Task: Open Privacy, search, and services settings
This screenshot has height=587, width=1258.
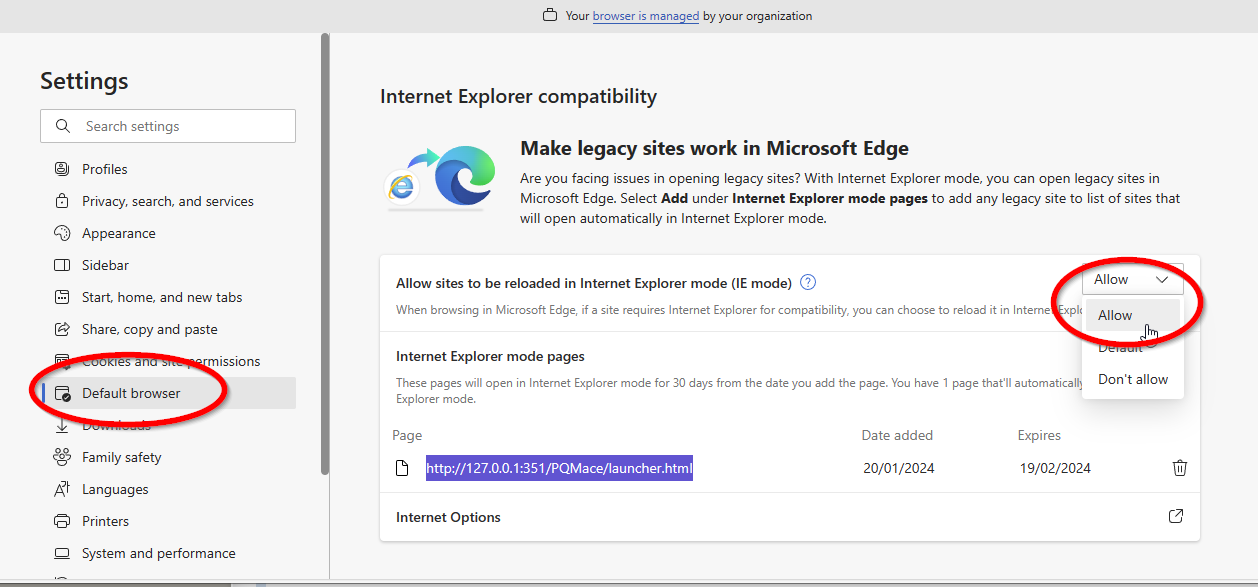Action: tap(169, 201)
